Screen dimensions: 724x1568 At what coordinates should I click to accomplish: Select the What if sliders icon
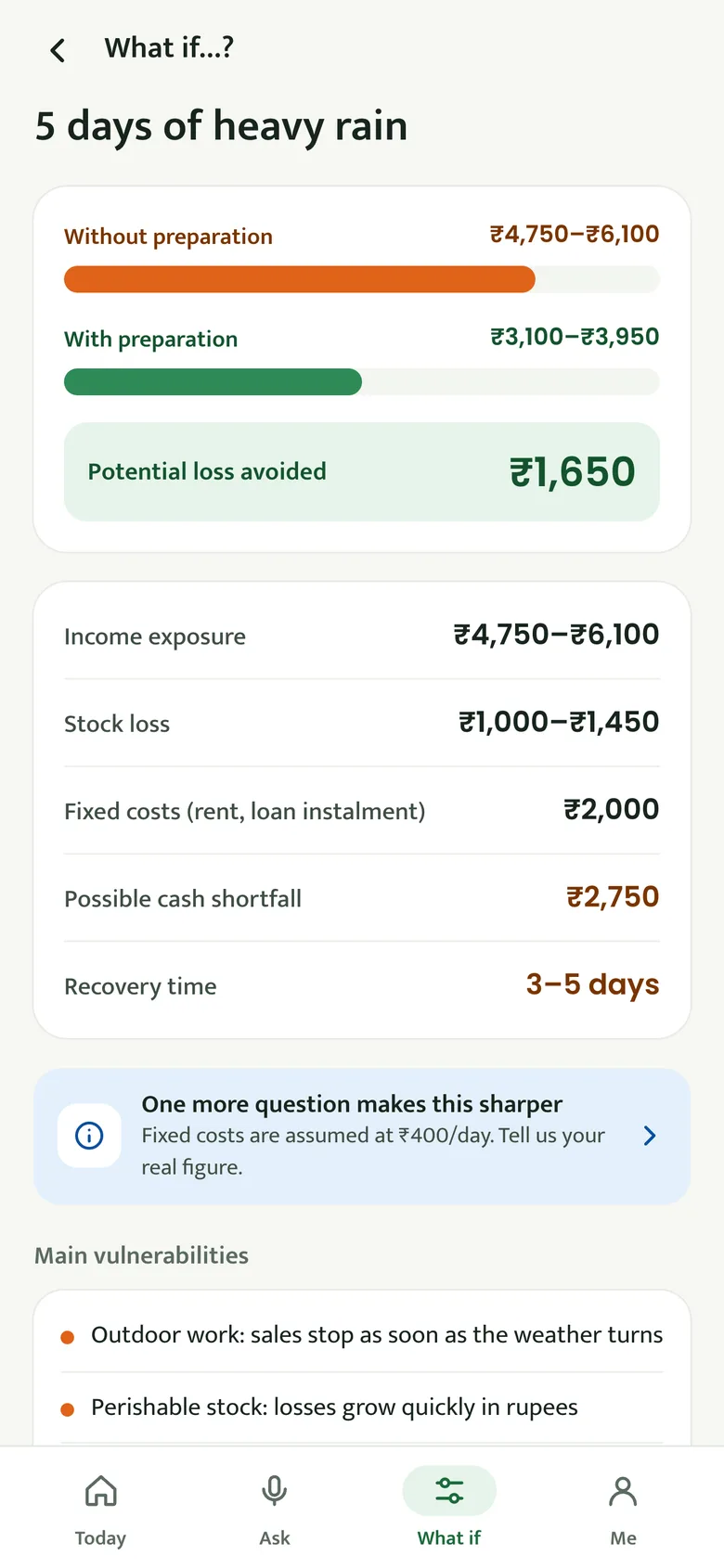tap(449, 1491)
